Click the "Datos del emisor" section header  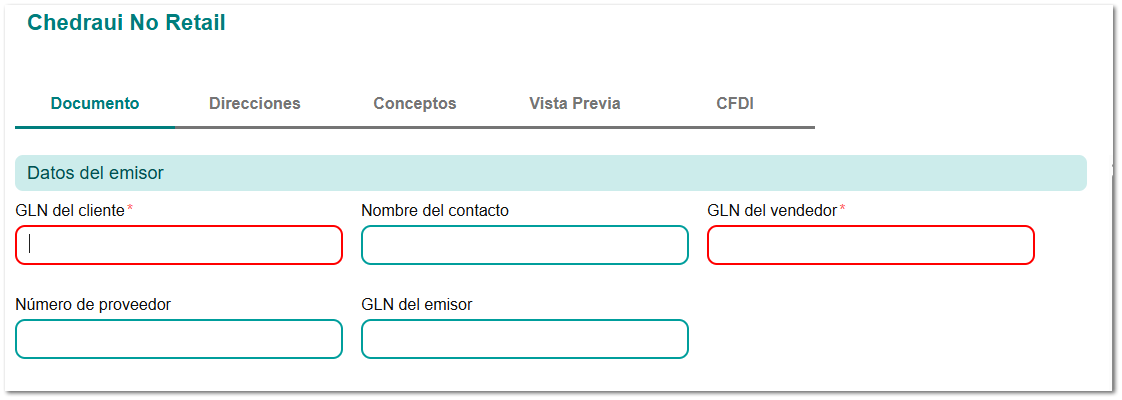(96, 173)
